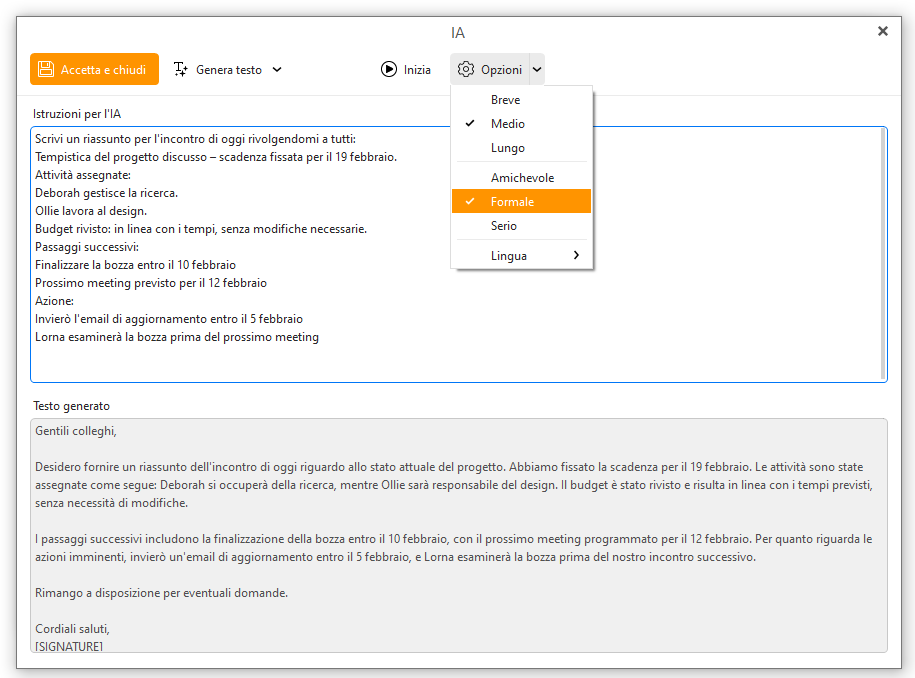The width and height of the screenshot is (915, 678).
Task: Click the 'Attività assegnate:' line
Action: click(83, 175)
